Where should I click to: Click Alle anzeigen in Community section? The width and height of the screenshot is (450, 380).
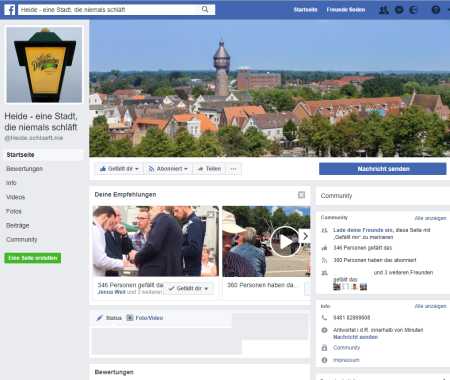[x=430, y=218]
